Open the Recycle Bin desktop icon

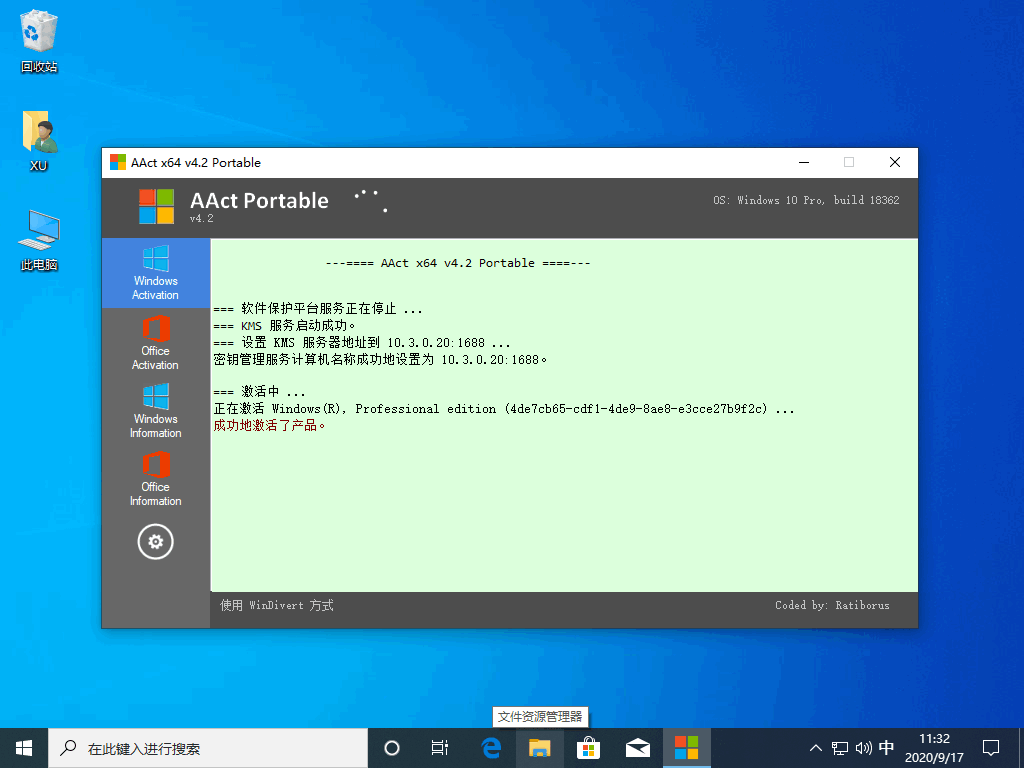pos(39,42)
